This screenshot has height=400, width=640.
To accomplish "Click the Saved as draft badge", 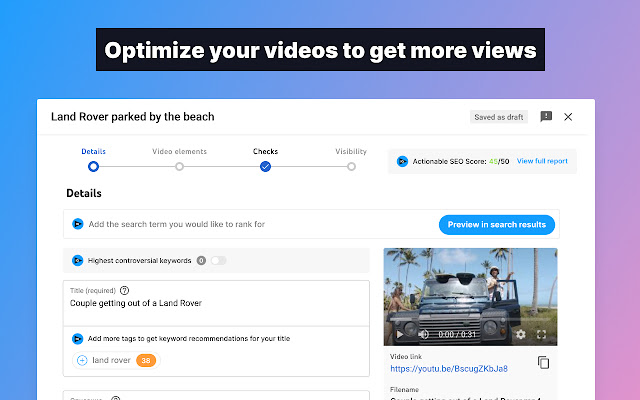I will [498, 117].
